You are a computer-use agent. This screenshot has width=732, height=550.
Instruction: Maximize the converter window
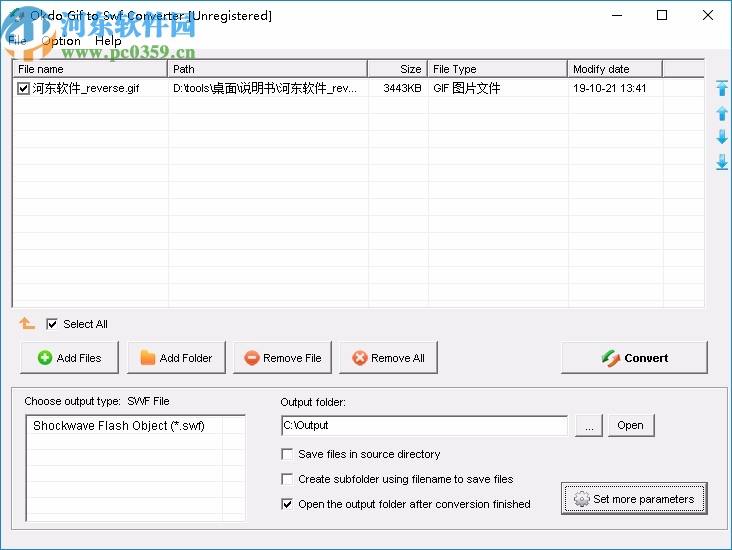[x=662, y=15]
